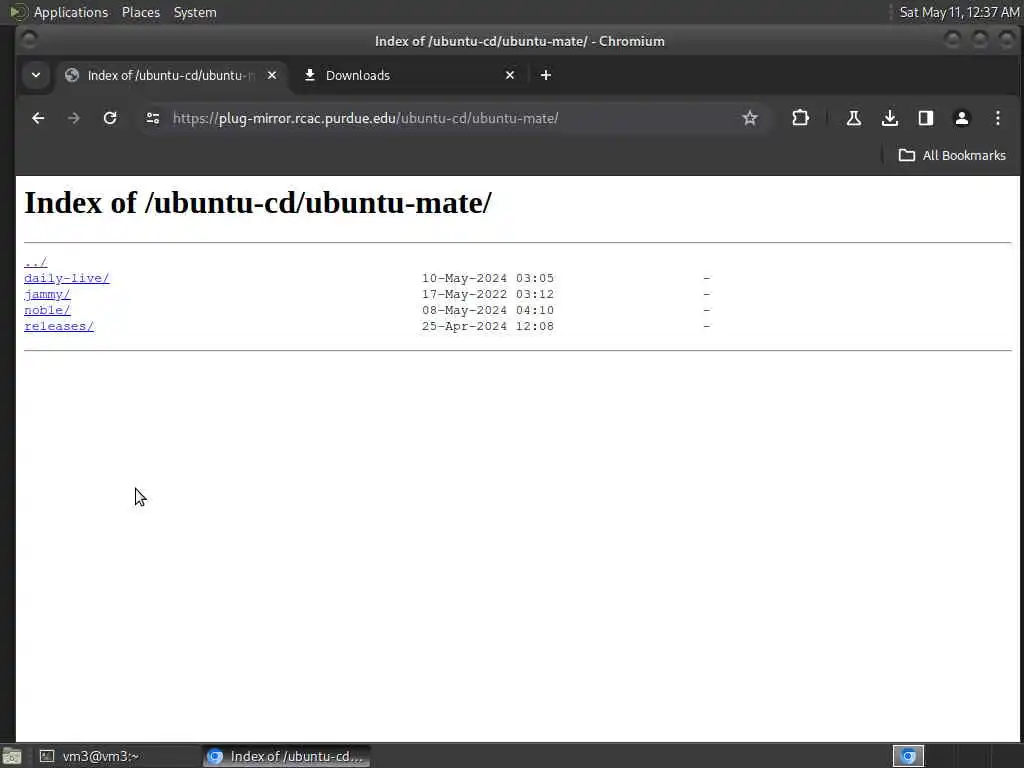Open Chrome Labs flask icon
Screen dimensions: 1024x768
[x=854, y=118]
